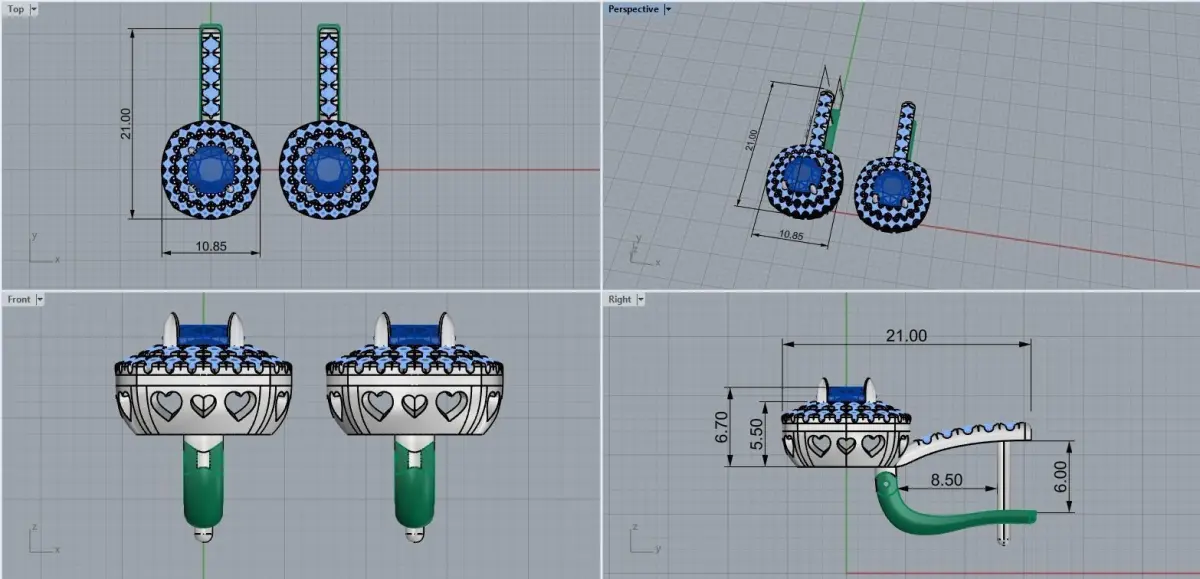The width and height of the screenshot is (1200, 579).
Task: Select the Perspective viewport title label
Action: [634, 9]
